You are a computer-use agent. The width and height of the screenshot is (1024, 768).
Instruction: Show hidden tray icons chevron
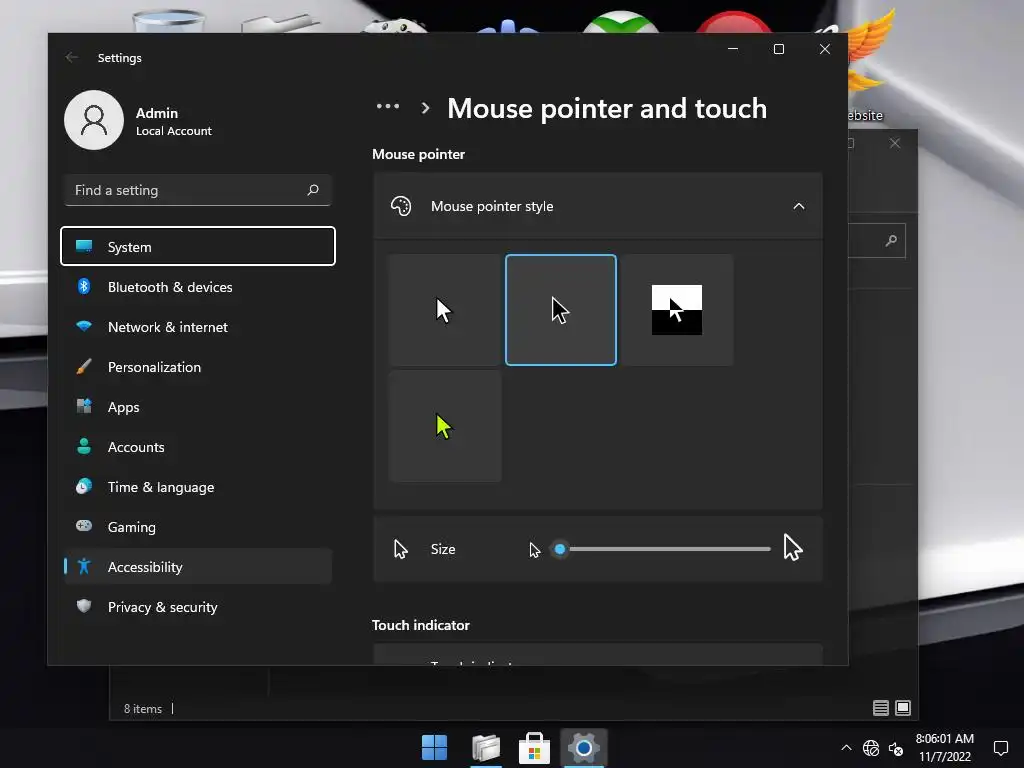(846, 748)
